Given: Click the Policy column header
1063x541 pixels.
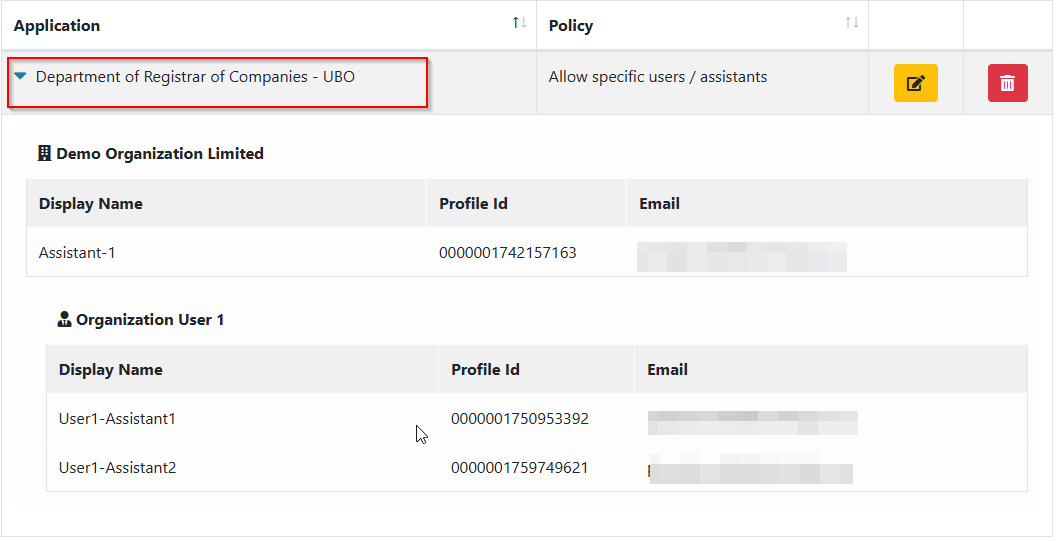Looking at the screenshot, I should pyautogui.click(x=571, y=26).
